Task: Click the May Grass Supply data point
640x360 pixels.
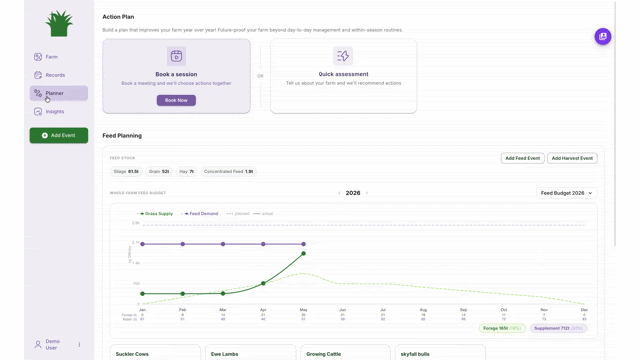Action: [303, 253]
